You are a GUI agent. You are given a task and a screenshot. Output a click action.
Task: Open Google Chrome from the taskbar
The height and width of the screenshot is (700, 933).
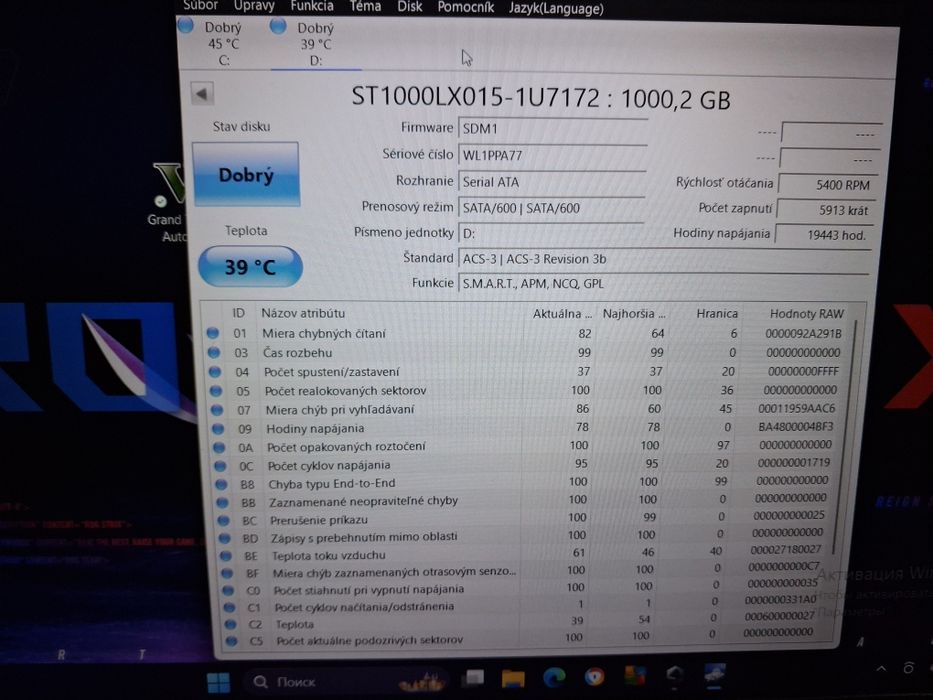(x=594, y=676)
